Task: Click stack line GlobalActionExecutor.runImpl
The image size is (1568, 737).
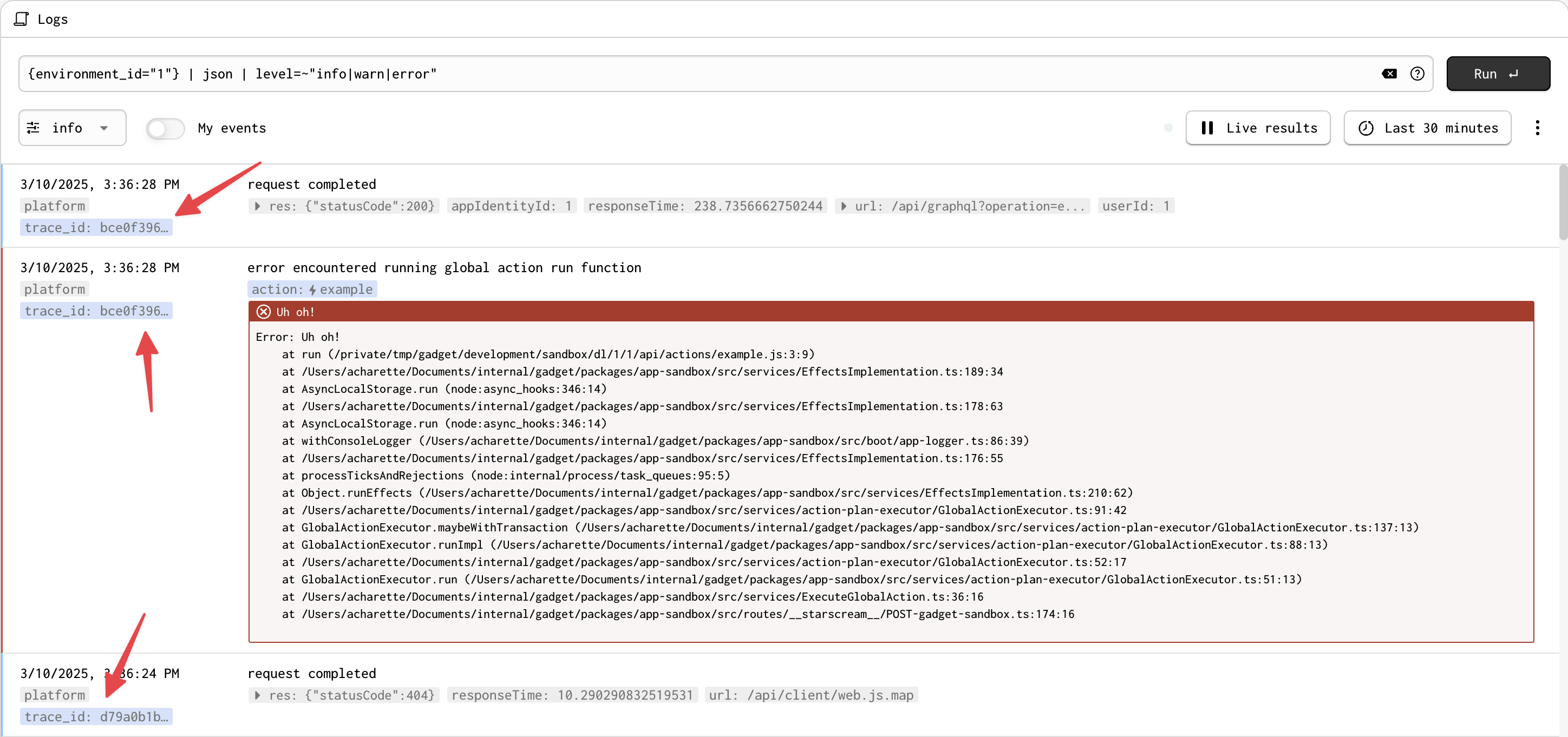Action: [805, 545]
